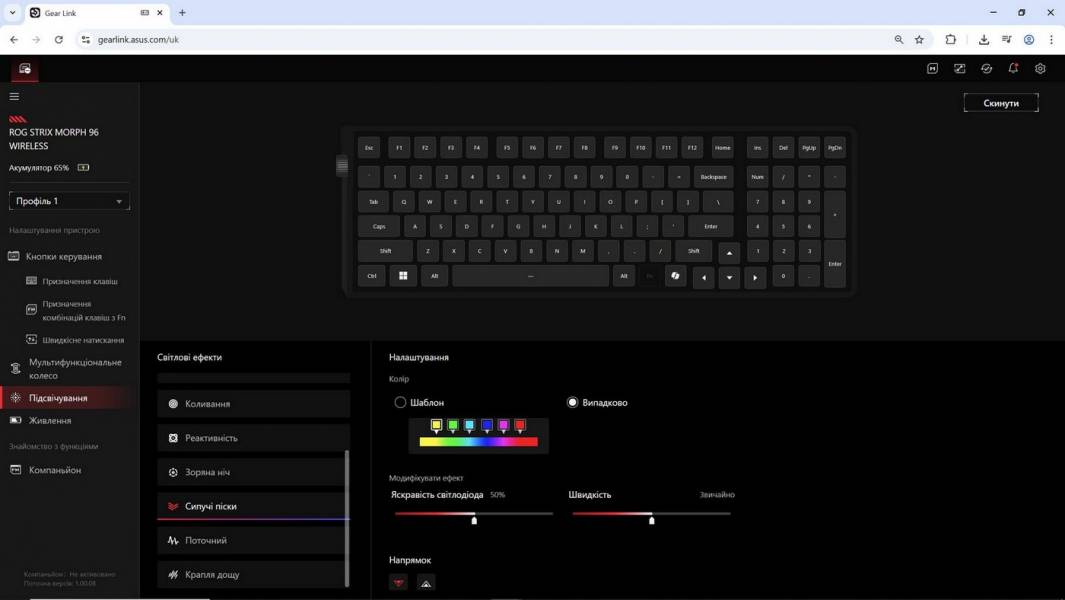Set direction to upward arrow
The image size is (1065, 600).
pyautogui.click(x=426, y=582)
